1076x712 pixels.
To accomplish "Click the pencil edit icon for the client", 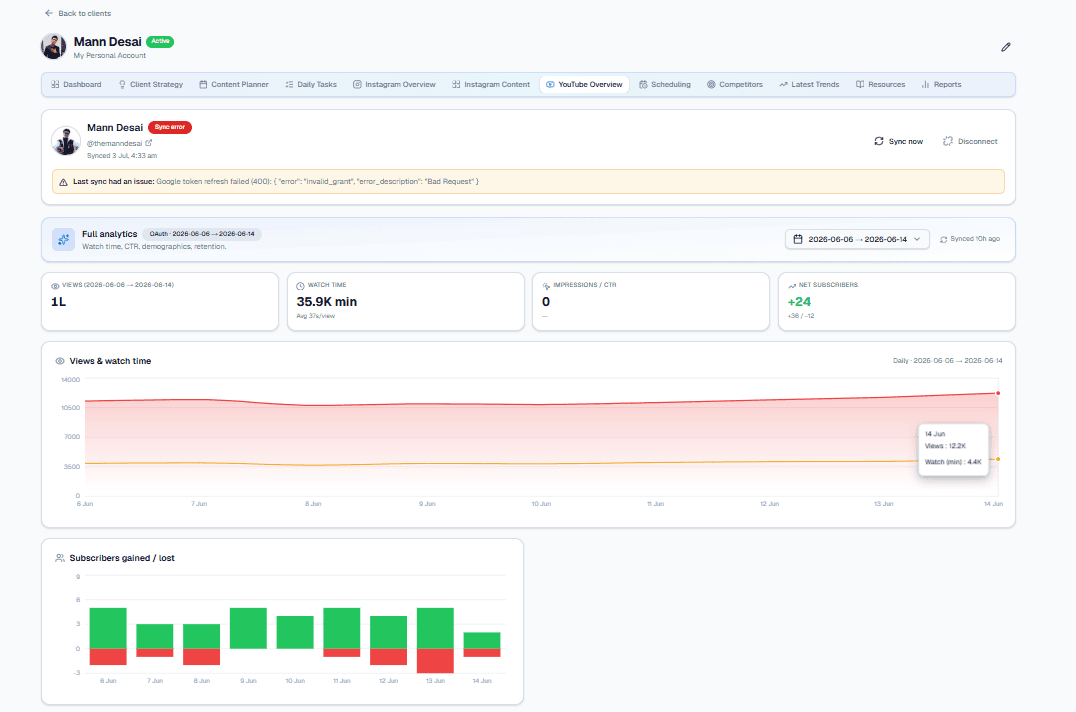I will [1005, 47].
